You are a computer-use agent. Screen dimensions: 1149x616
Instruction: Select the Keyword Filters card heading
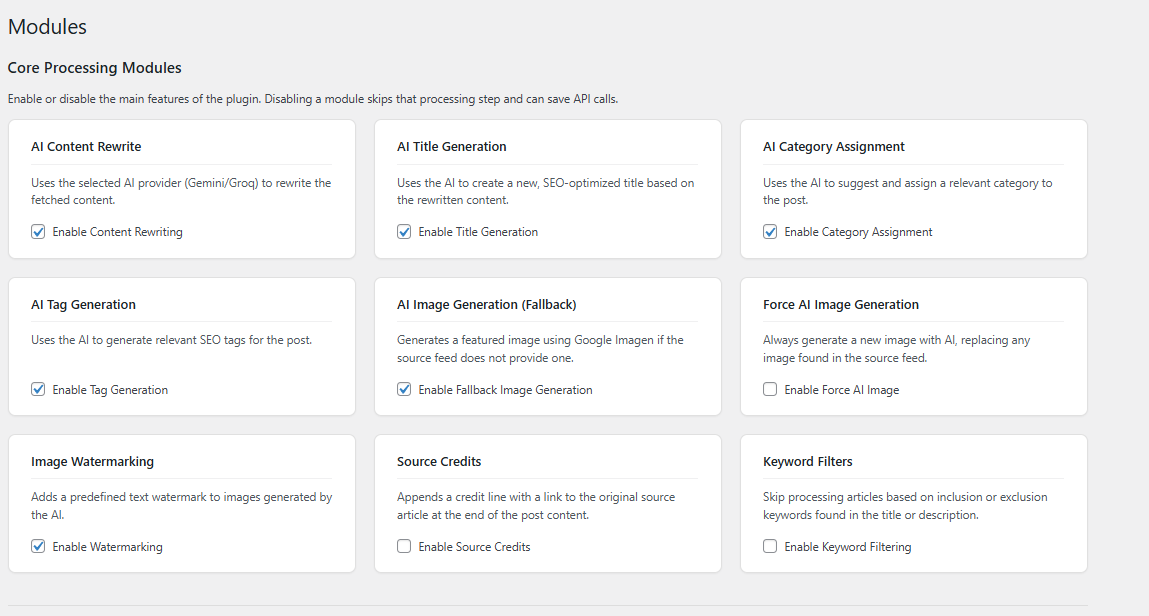tap(807, 462)
